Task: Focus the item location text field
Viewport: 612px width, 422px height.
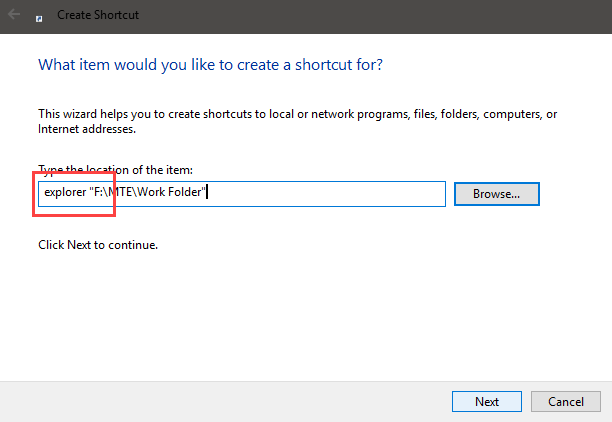Action: click(x=242, y=194)
